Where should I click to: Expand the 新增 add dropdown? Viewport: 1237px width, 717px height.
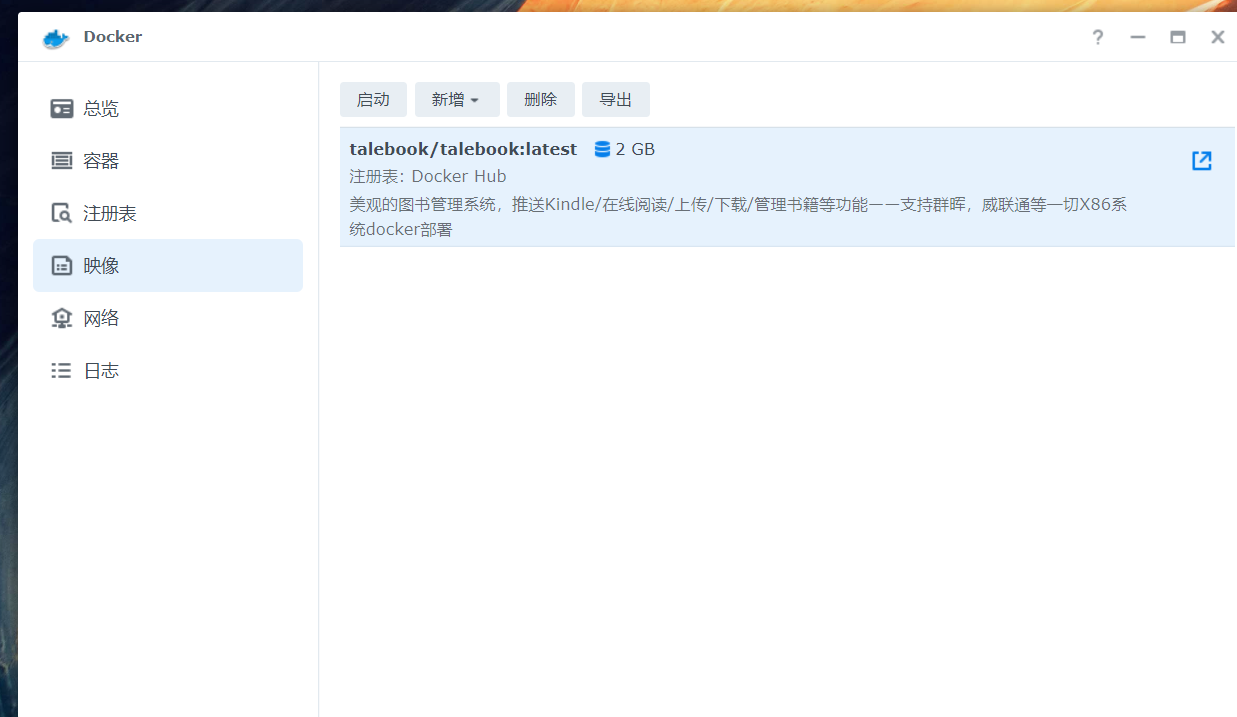457,99
